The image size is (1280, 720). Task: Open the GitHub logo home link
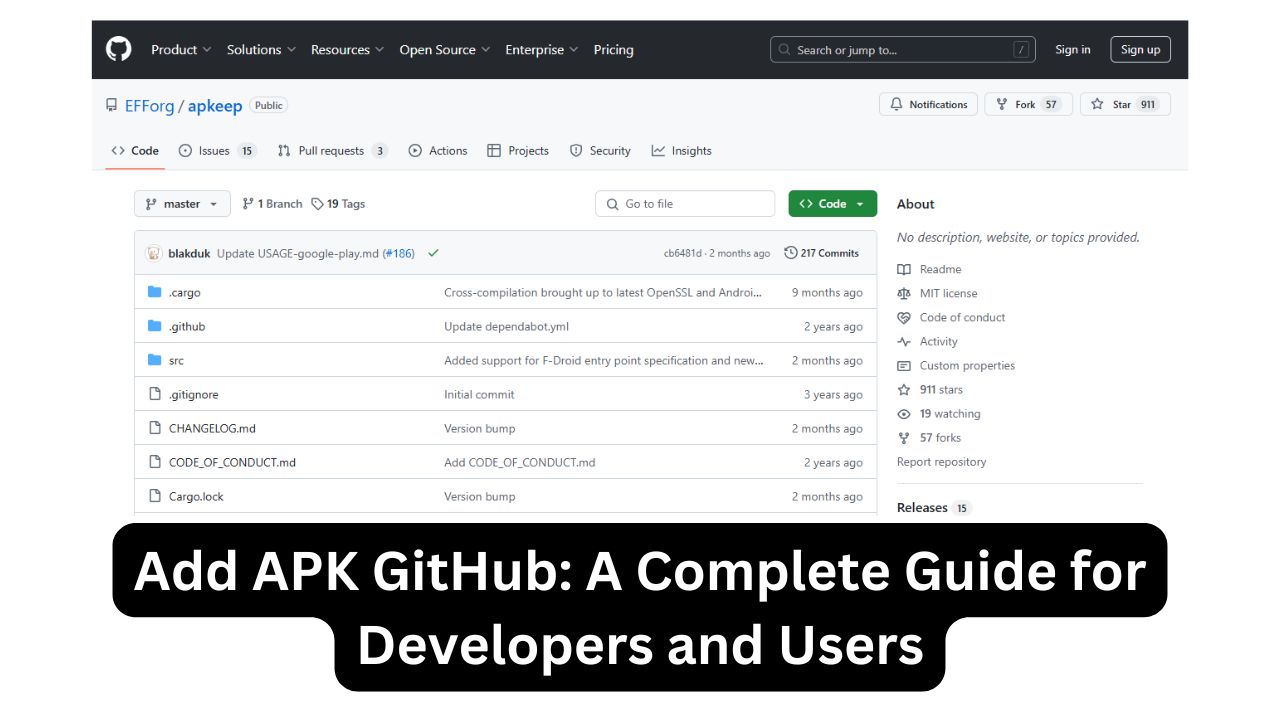pyautogui.click(x=119, y=49)
